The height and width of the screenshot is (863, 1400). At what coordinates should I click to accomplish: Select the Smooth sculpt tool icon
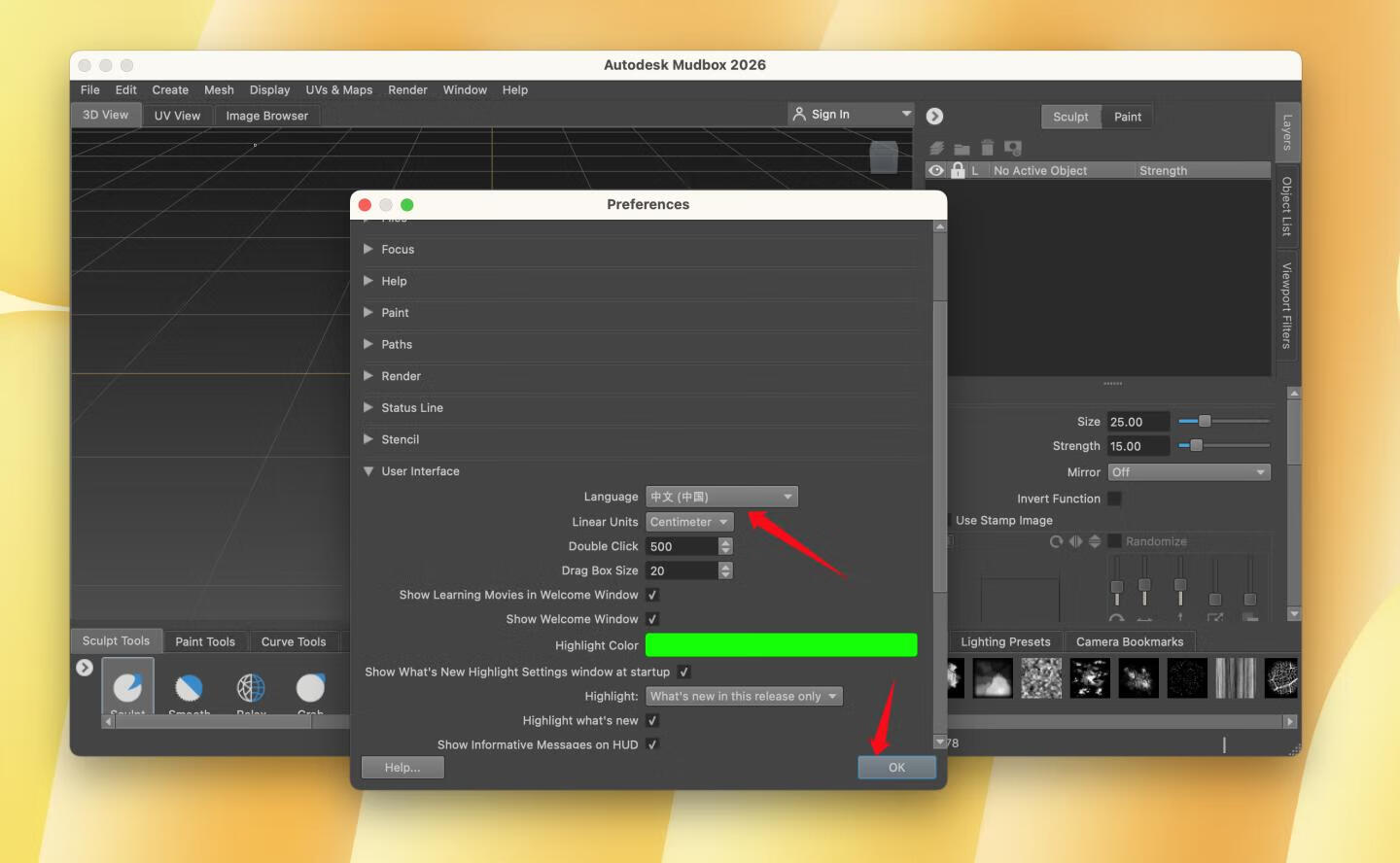[x=189, y=688]
